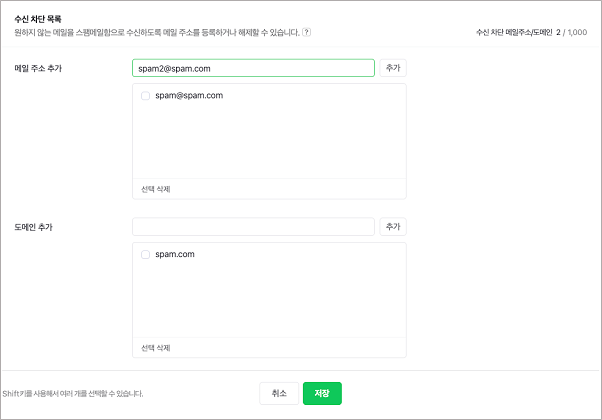The image size is (602, 420).
Task: Click the 메일 주소 추가 label
Action: (x=38, y=68)
